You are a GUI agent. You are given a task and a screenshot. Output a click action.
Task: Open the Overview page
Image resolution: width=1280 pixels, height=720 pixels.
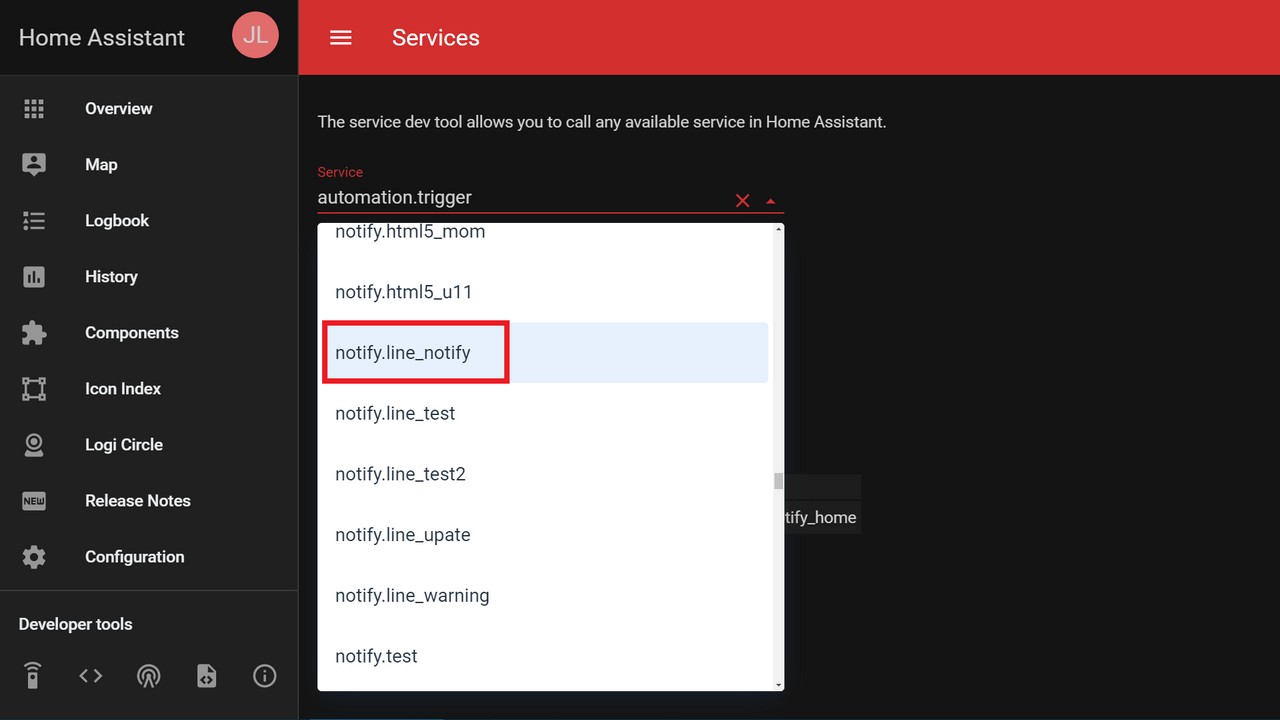point(119,109)
